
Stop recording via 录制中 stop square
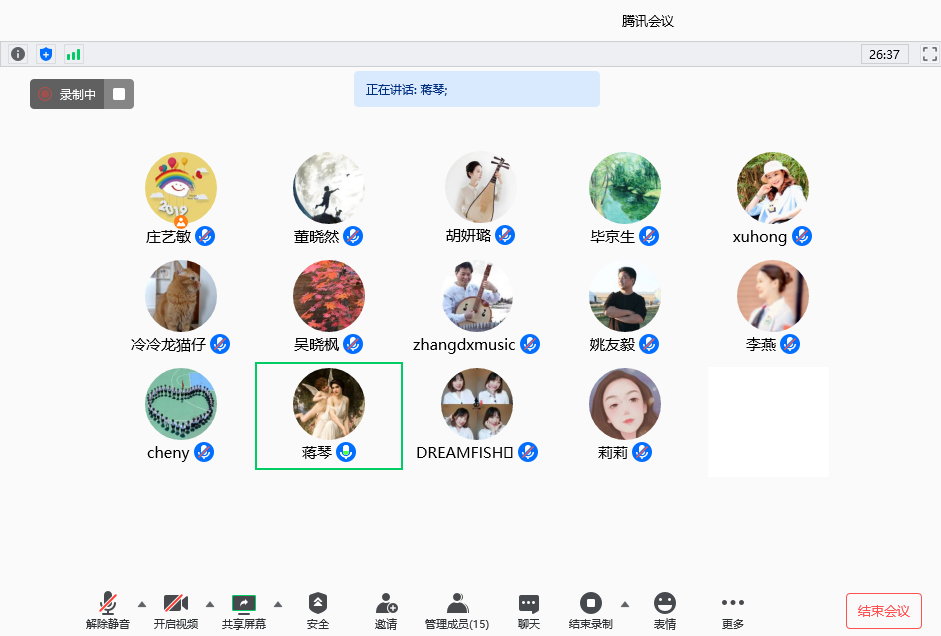point(119,94)
